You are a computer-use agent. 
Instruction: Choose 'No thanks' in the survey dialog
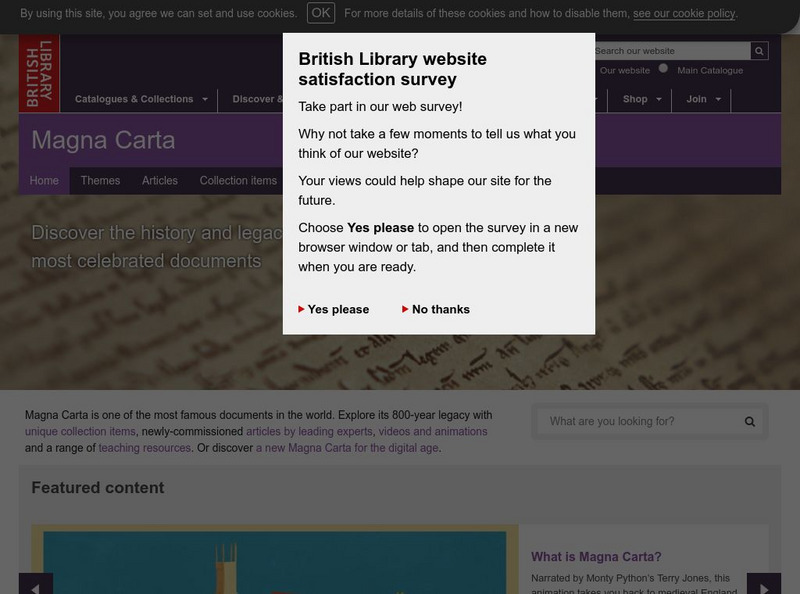click(x=436, y=309)
